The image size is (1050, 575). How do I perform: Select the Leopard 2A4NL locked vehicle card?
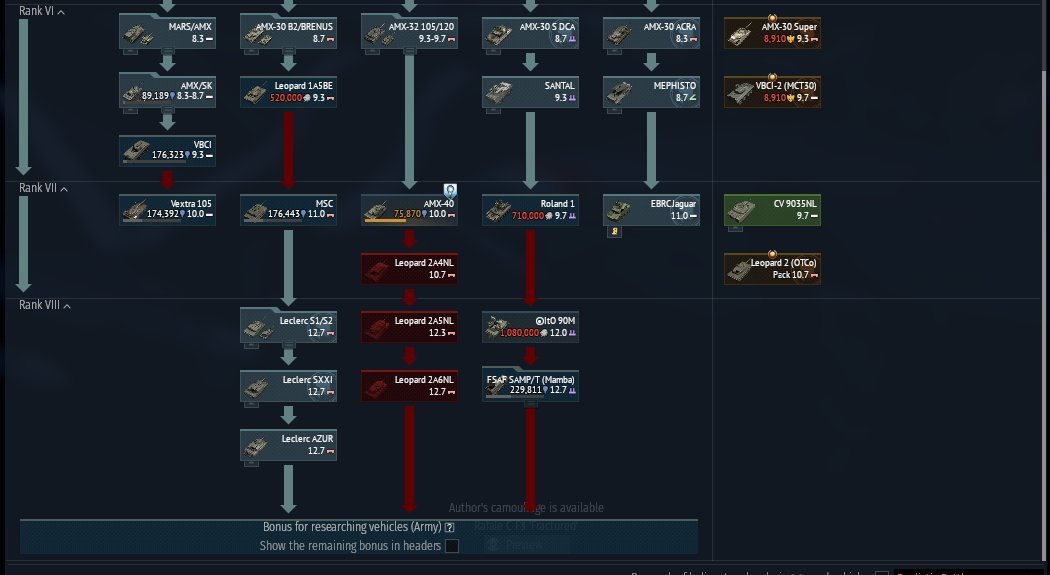click(409, 268)
